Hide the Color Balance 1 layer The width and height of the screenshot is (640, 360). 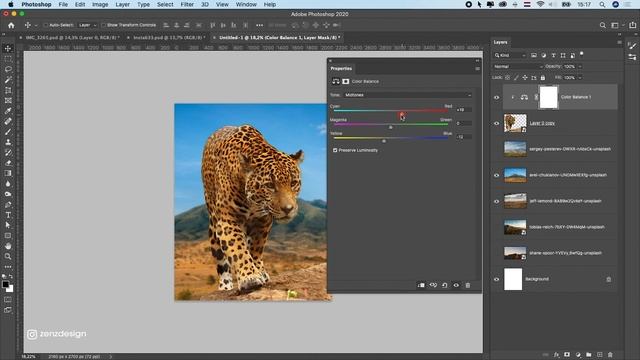[497, 98]
